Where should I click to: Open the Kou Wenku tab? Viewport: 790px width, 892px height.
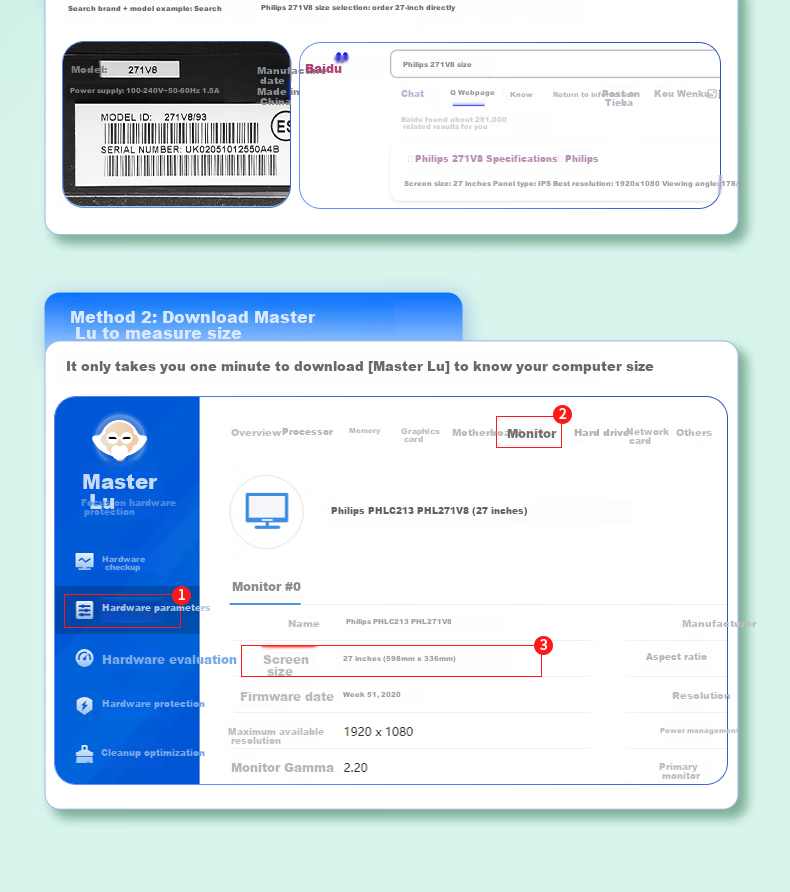pos(681,93)
